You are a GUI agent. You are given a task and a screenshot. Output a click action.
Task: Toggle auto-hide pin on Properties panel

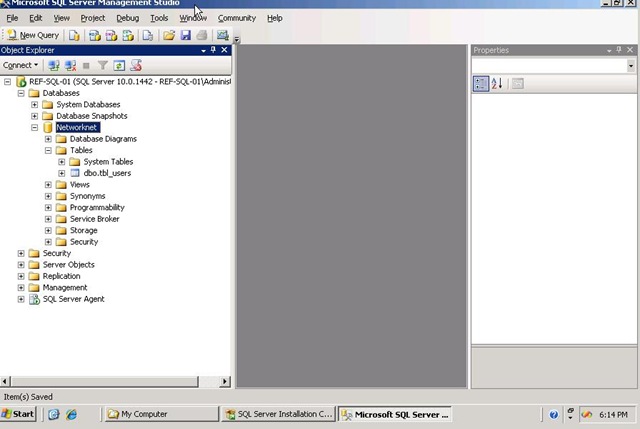click(619, 50)
